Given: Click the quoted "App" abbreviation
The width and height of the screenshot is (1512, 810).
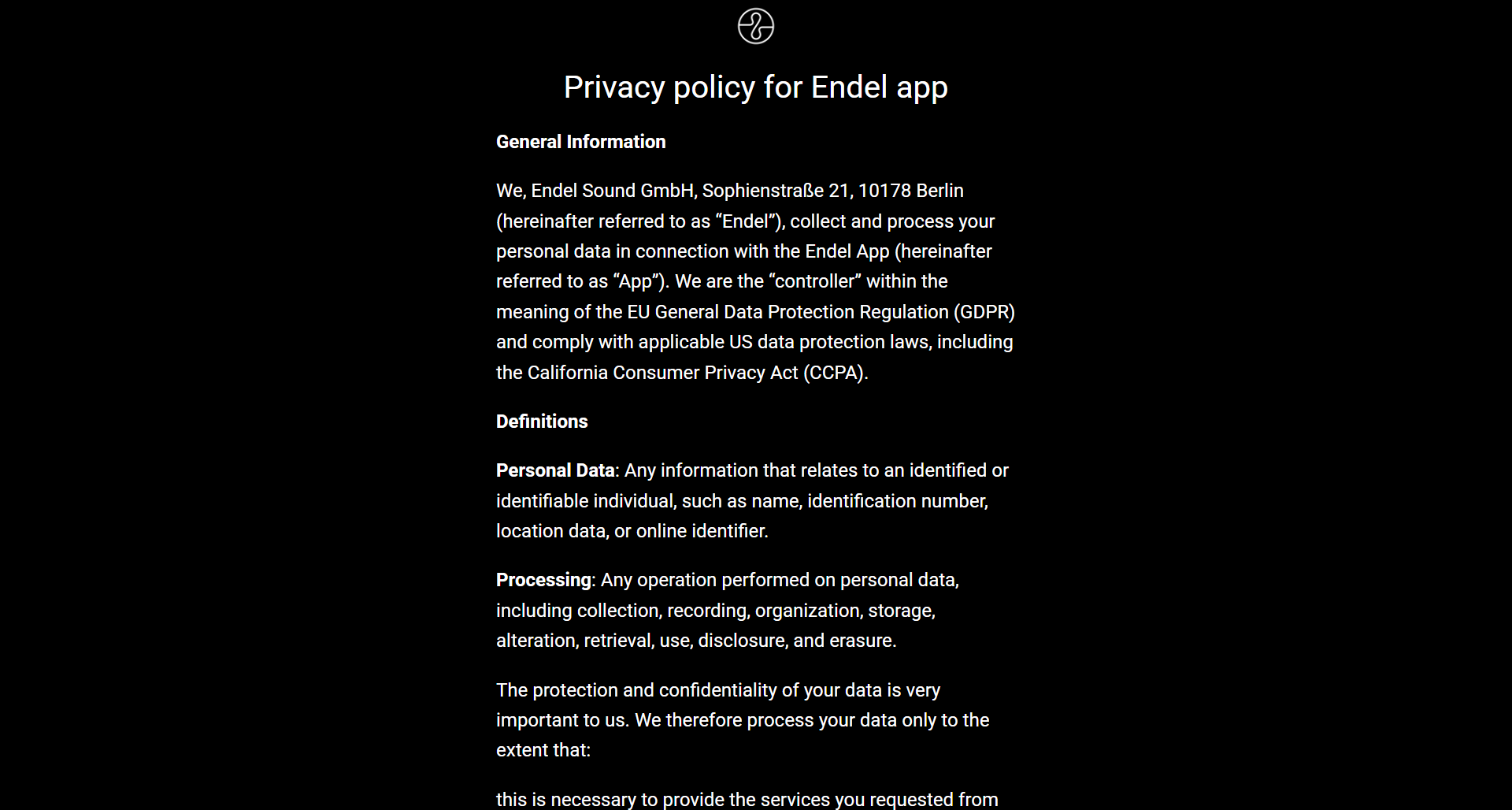Looking at the screenshot, I should [x=636, y=281].
